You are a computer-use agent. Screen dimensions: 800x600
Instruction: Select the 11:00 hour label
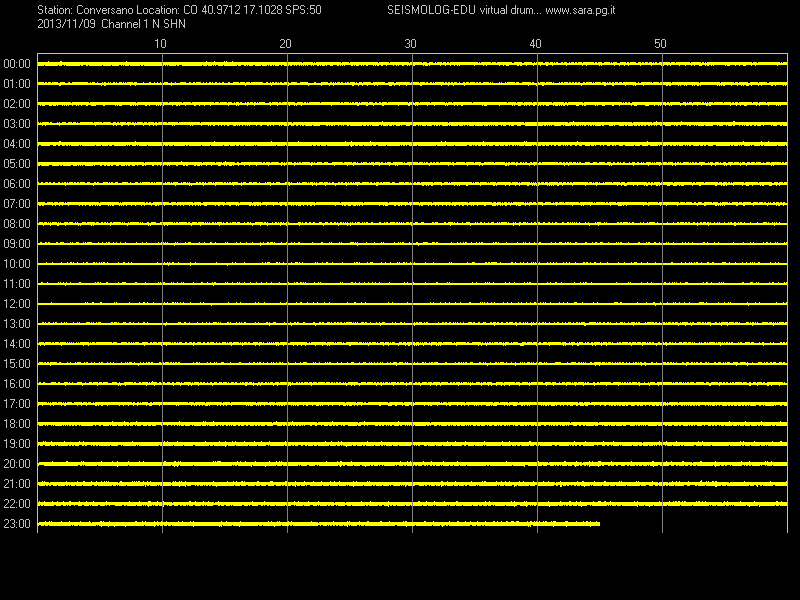(17, 284)
